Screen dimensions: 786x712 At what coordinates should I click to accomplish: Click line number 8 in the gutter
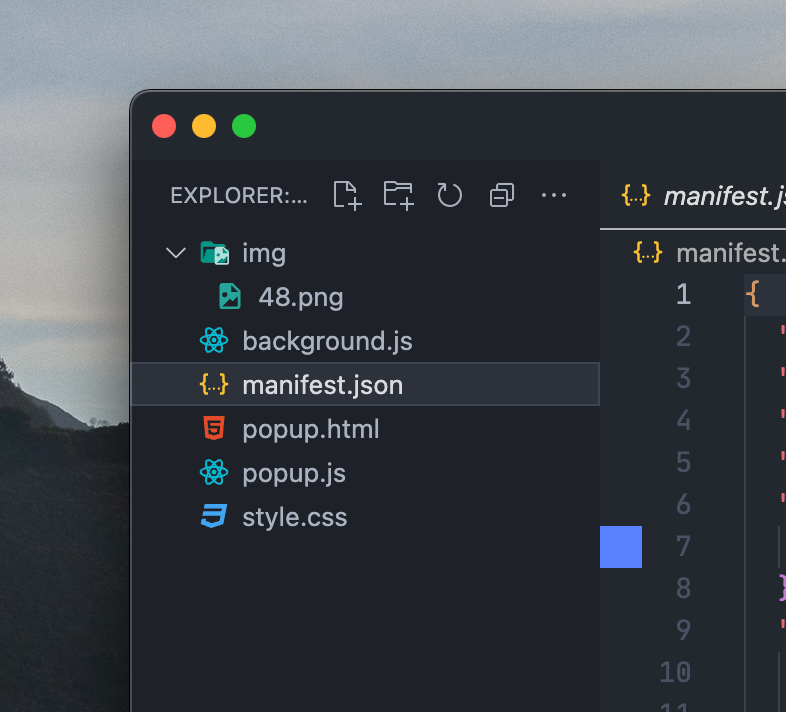[x=683, y=588]
